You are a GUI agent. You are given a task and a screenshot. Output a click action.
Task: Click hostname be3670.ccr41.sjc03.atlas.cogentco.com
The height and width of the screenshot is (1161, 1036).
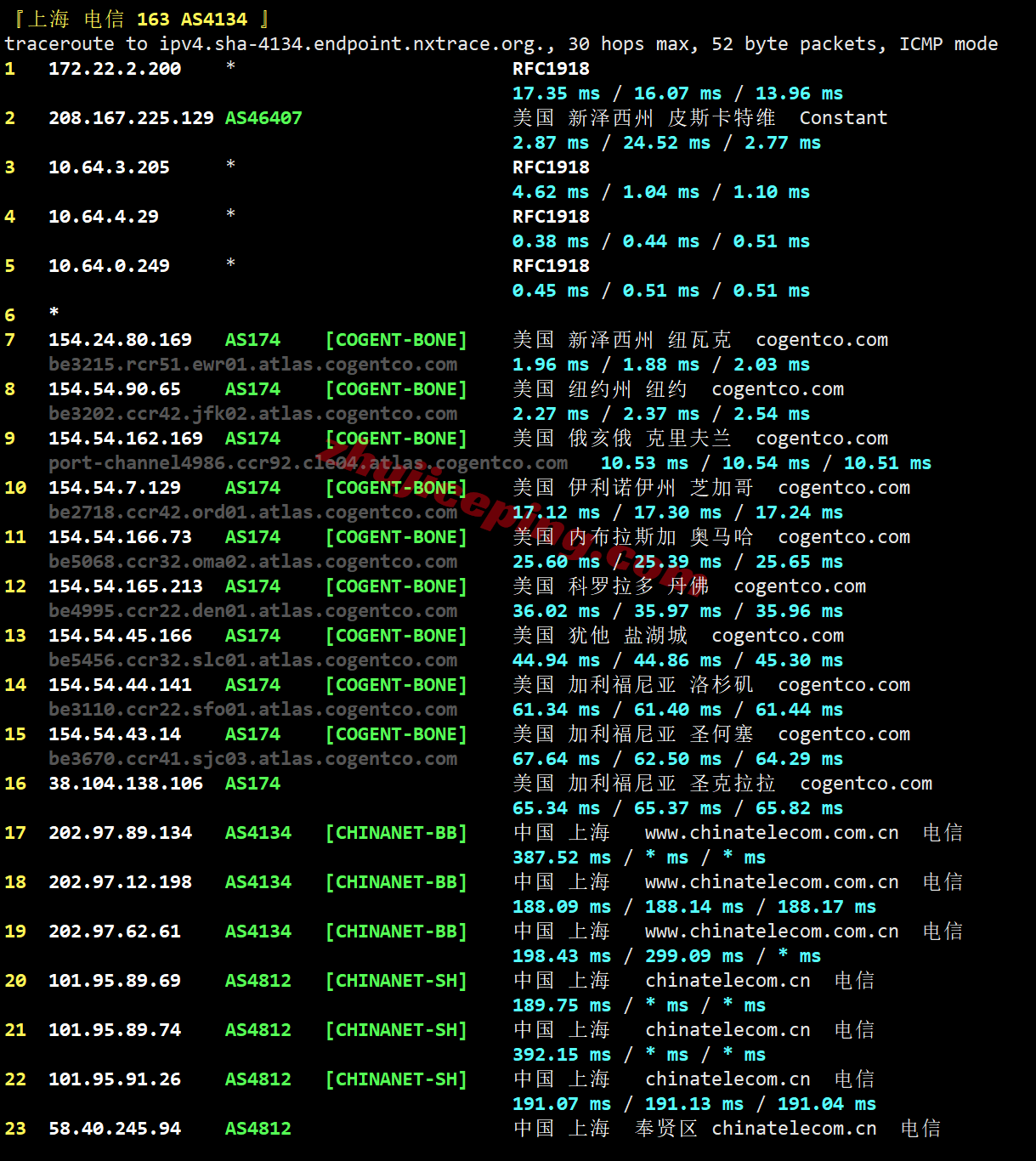tap(252, 759)
